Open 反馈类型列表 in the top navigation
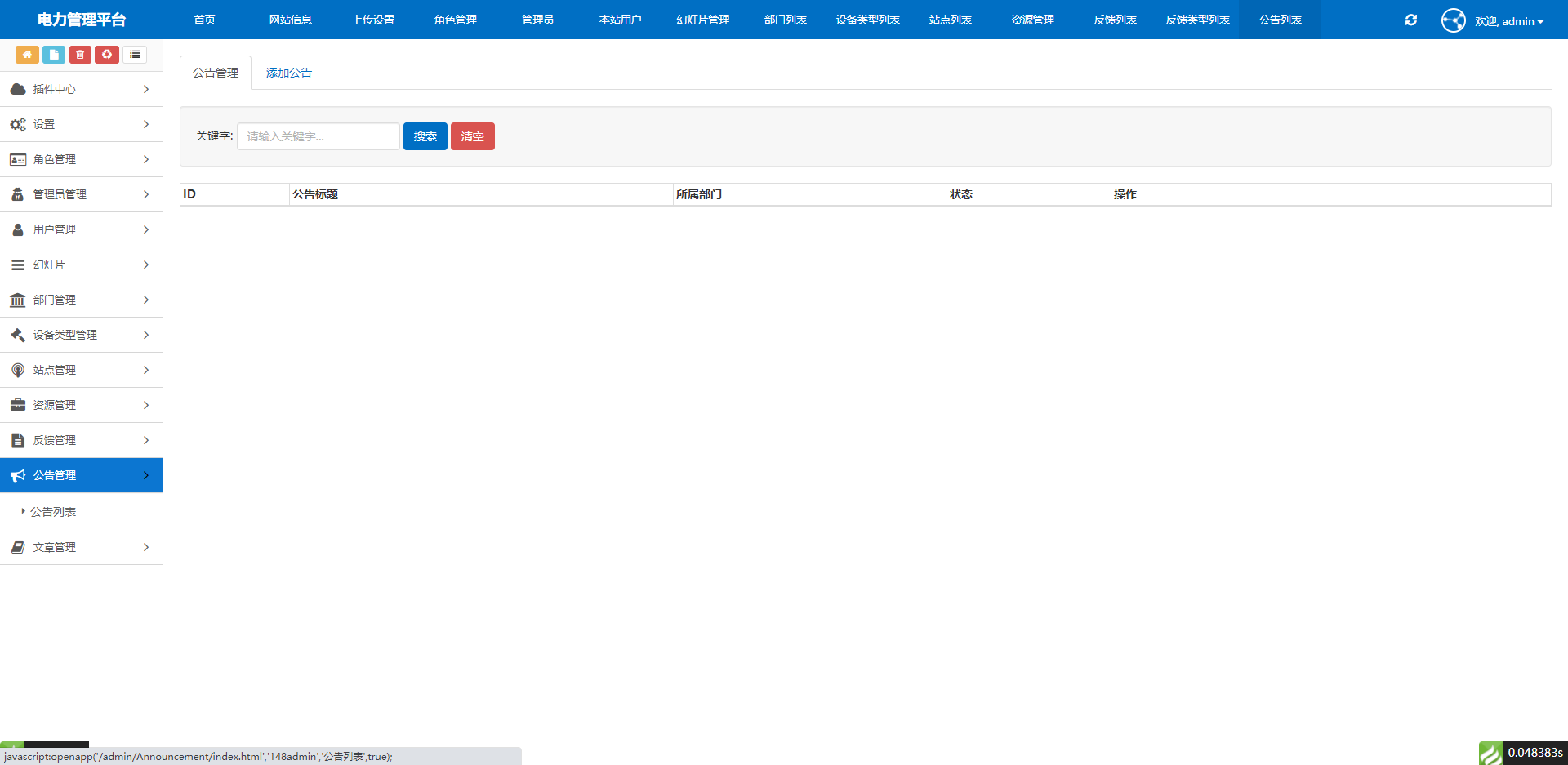1568x765 pixels. pos(1198,20)
